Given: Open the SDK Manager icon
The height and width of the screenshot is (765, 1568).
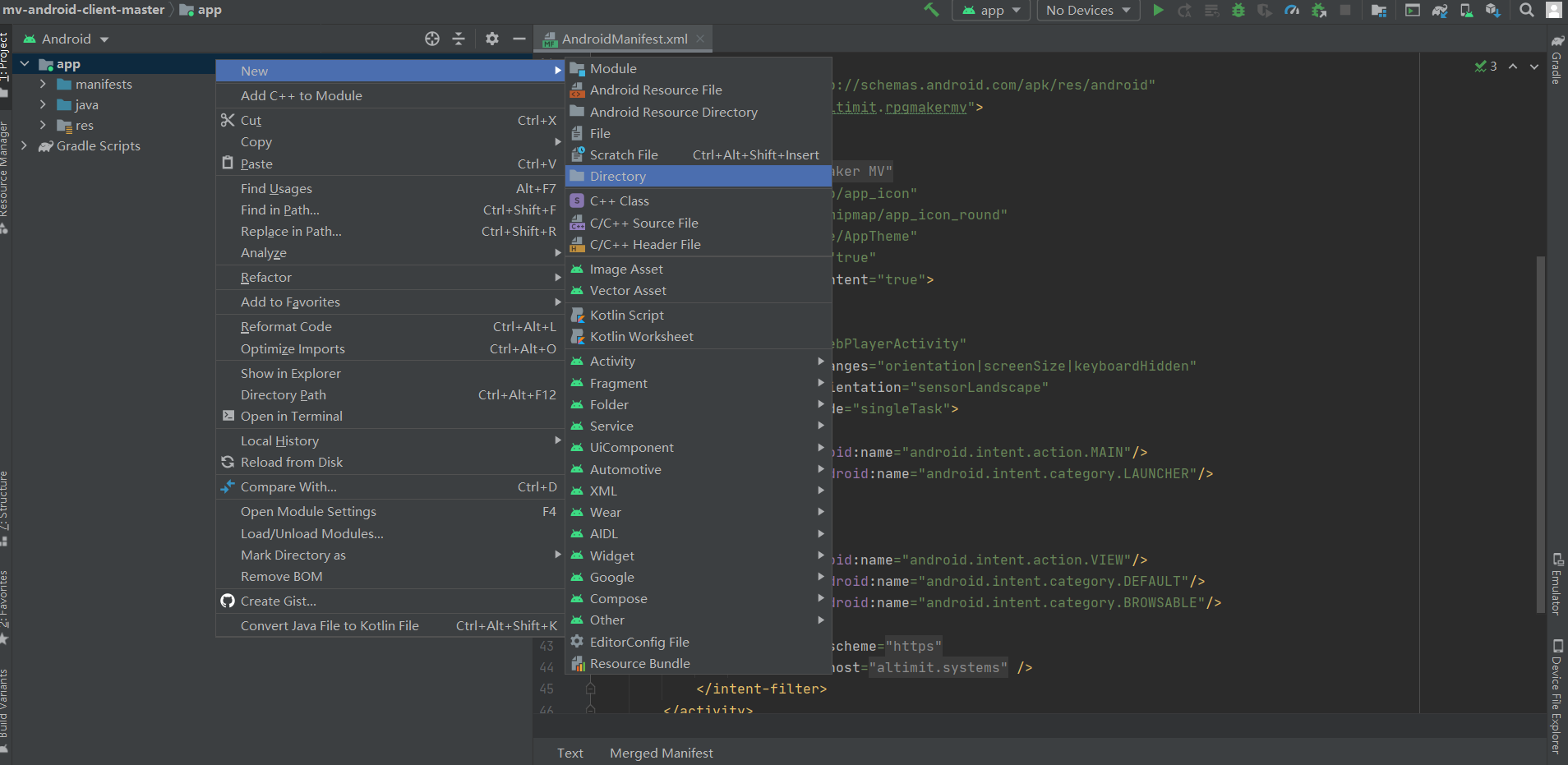Looking at the screenshot, I should (1492, 10).
